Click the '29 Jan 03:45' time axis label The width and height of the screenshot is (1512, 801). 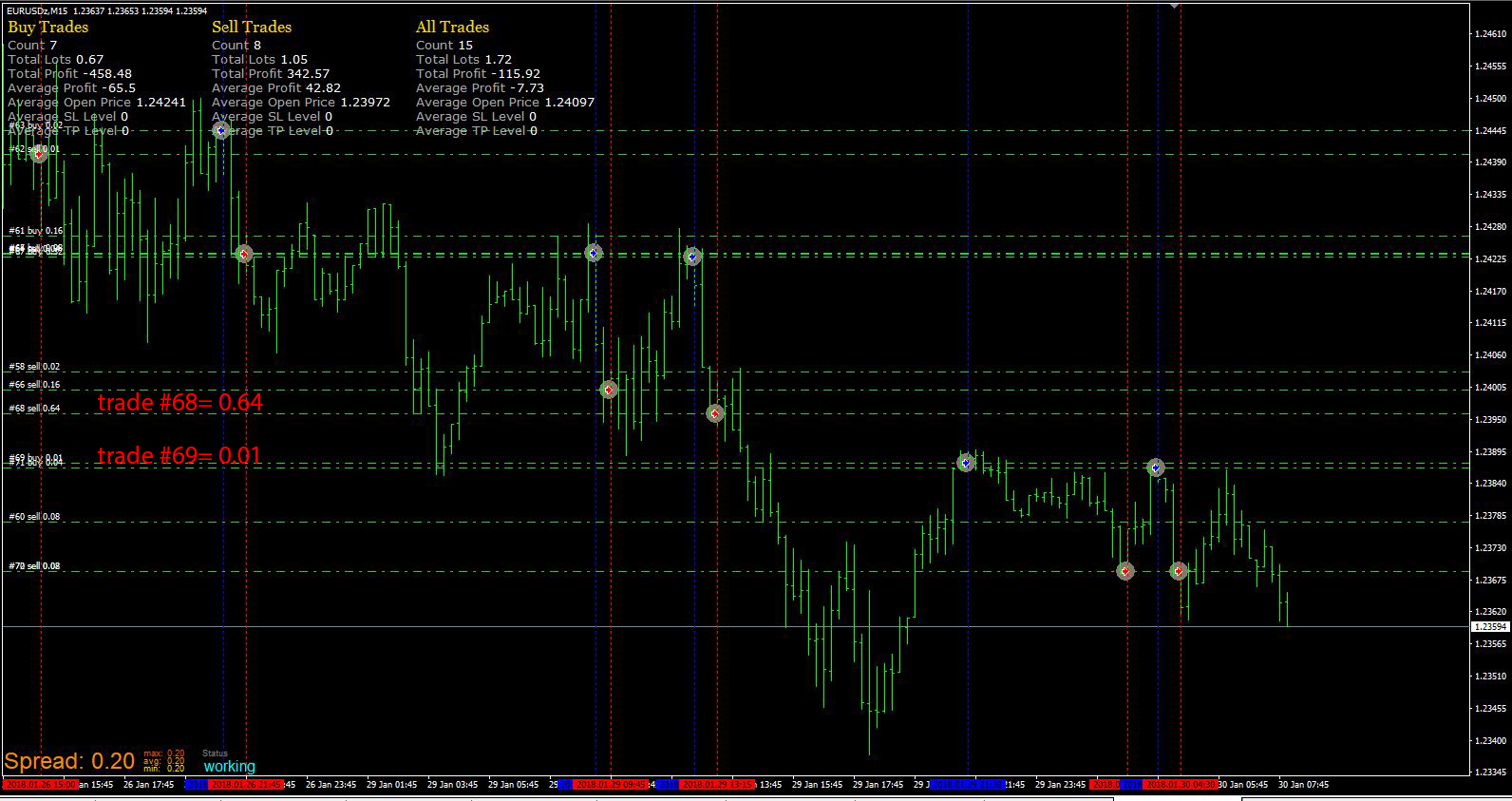tap(452, 785)
